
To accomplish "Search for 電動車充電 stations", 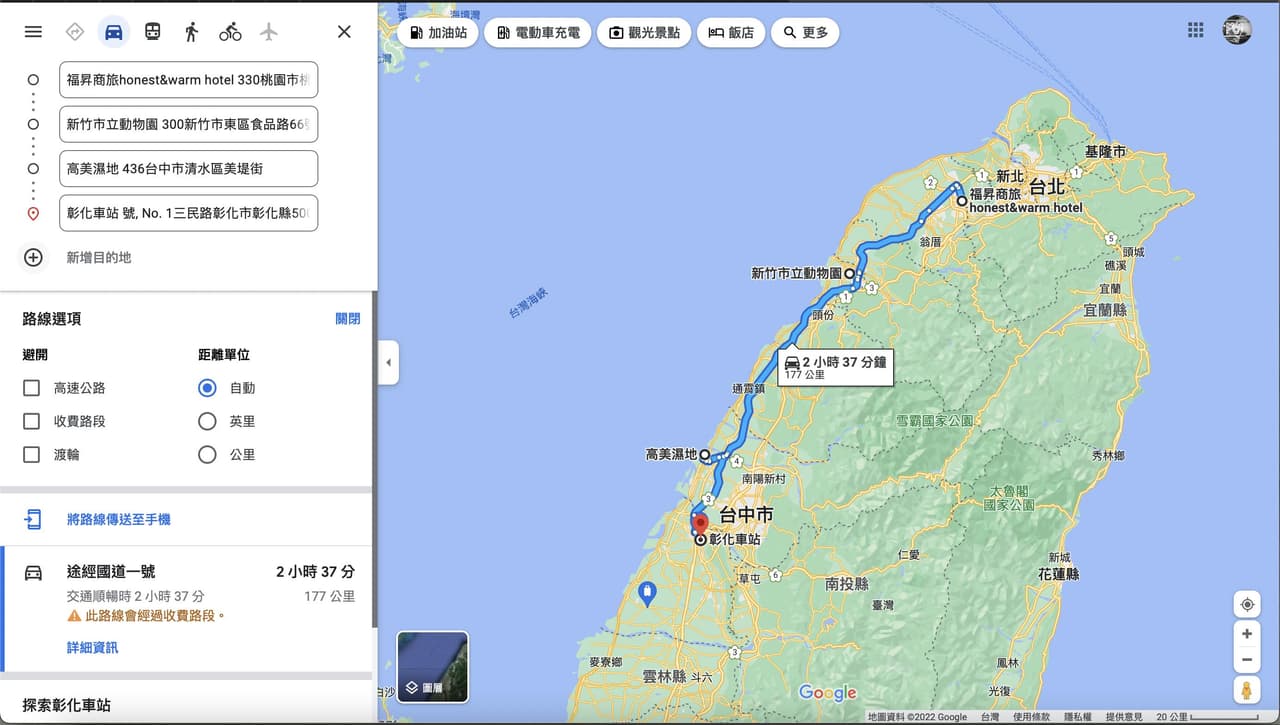I will pyautogui.click(x=538, y=32).
